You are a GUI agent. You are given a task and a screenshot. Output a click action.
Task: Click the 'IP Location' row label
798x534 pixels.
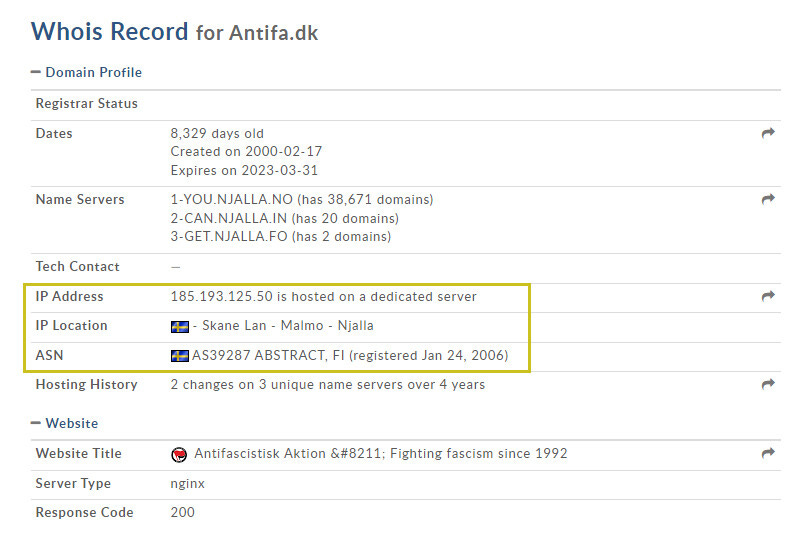pyautogui.click(x=71, y=325)
